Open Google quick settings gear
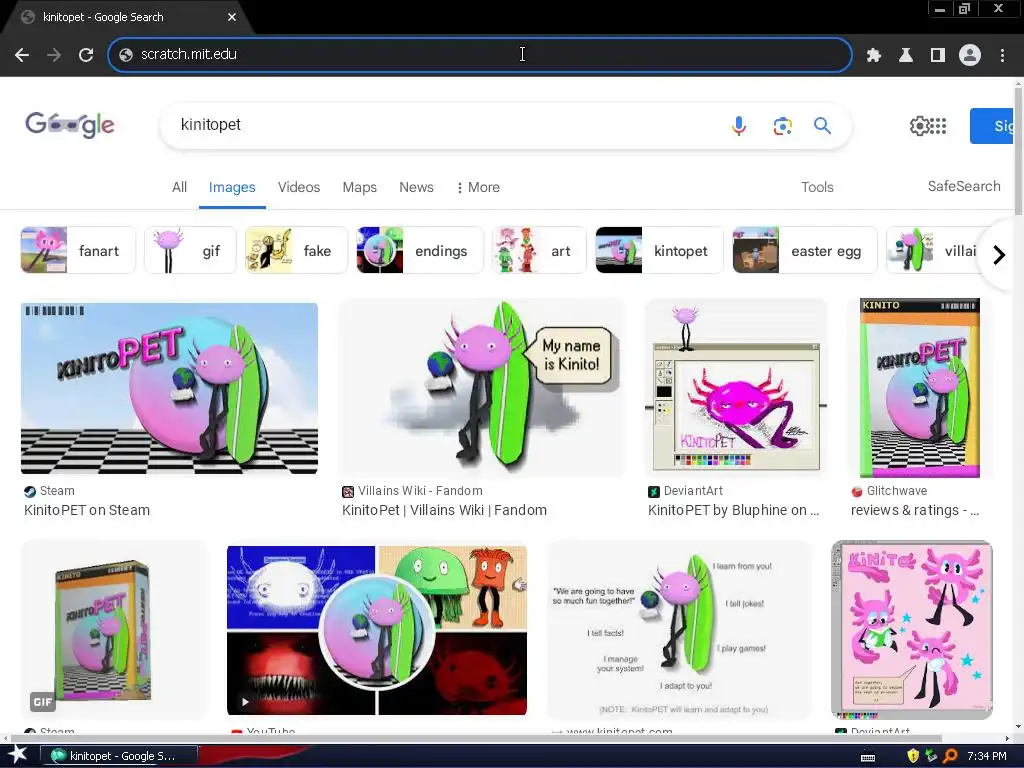 (919, 125)
